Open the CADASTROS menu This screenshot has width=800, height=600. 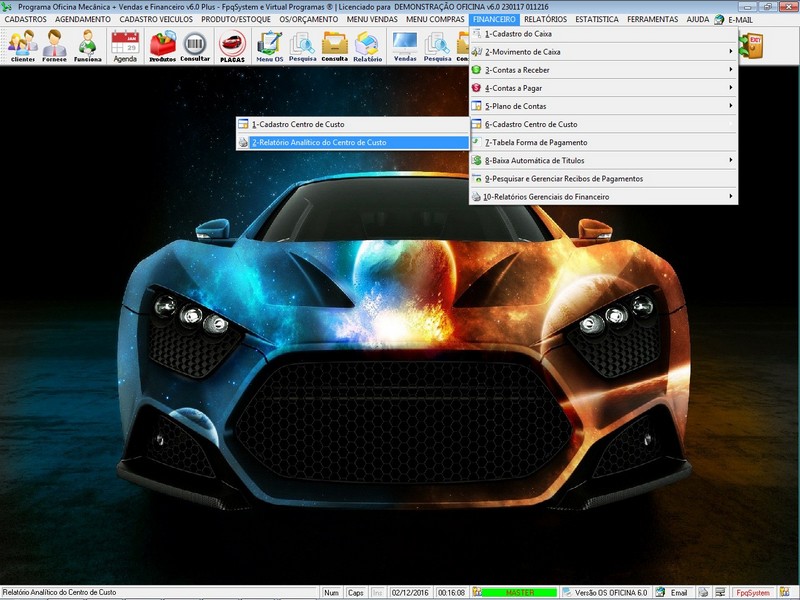pos(26,19)
